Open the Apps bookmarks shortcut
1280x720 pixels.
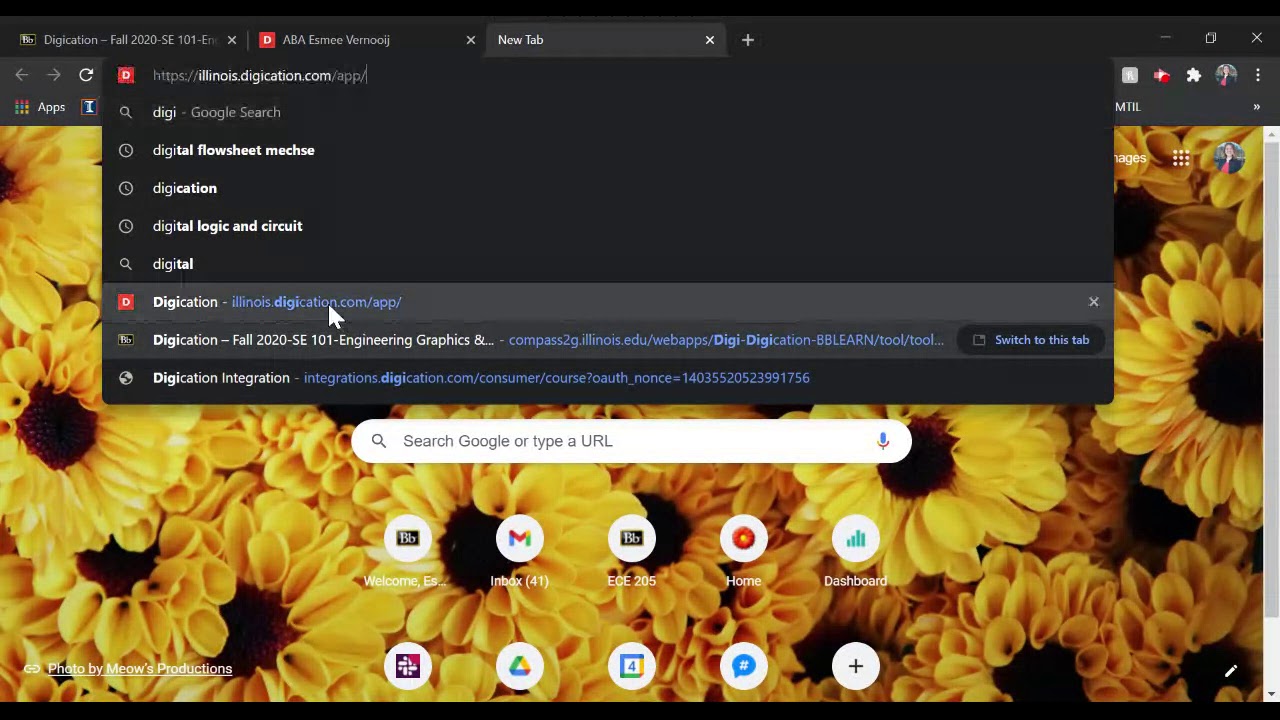(x=40, y=107)
